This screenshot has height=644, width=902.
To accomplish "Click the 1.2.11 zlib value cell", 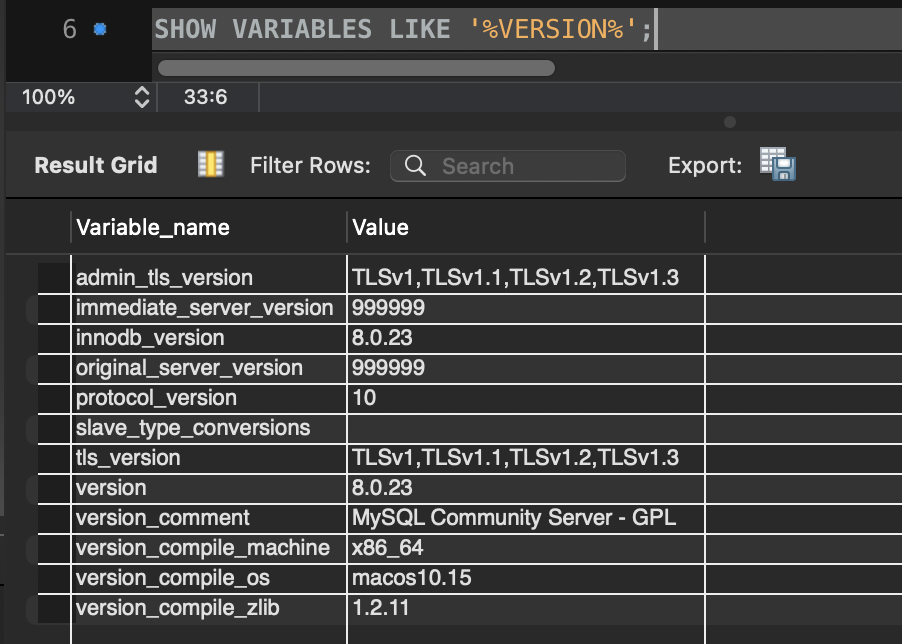I will pos(526,608).
